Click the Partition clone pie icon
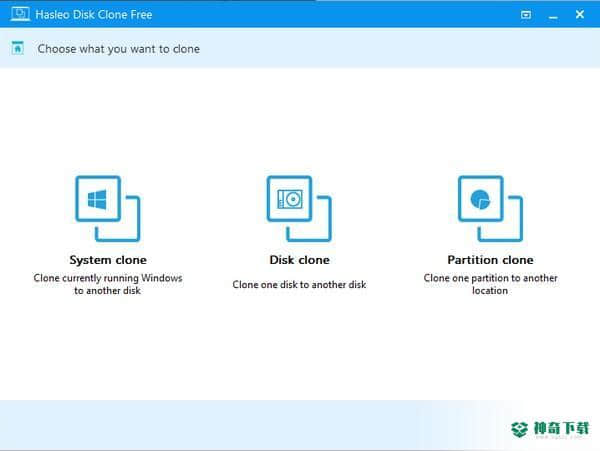Viewport: 600px width, 451px height. tap(490, 208)
